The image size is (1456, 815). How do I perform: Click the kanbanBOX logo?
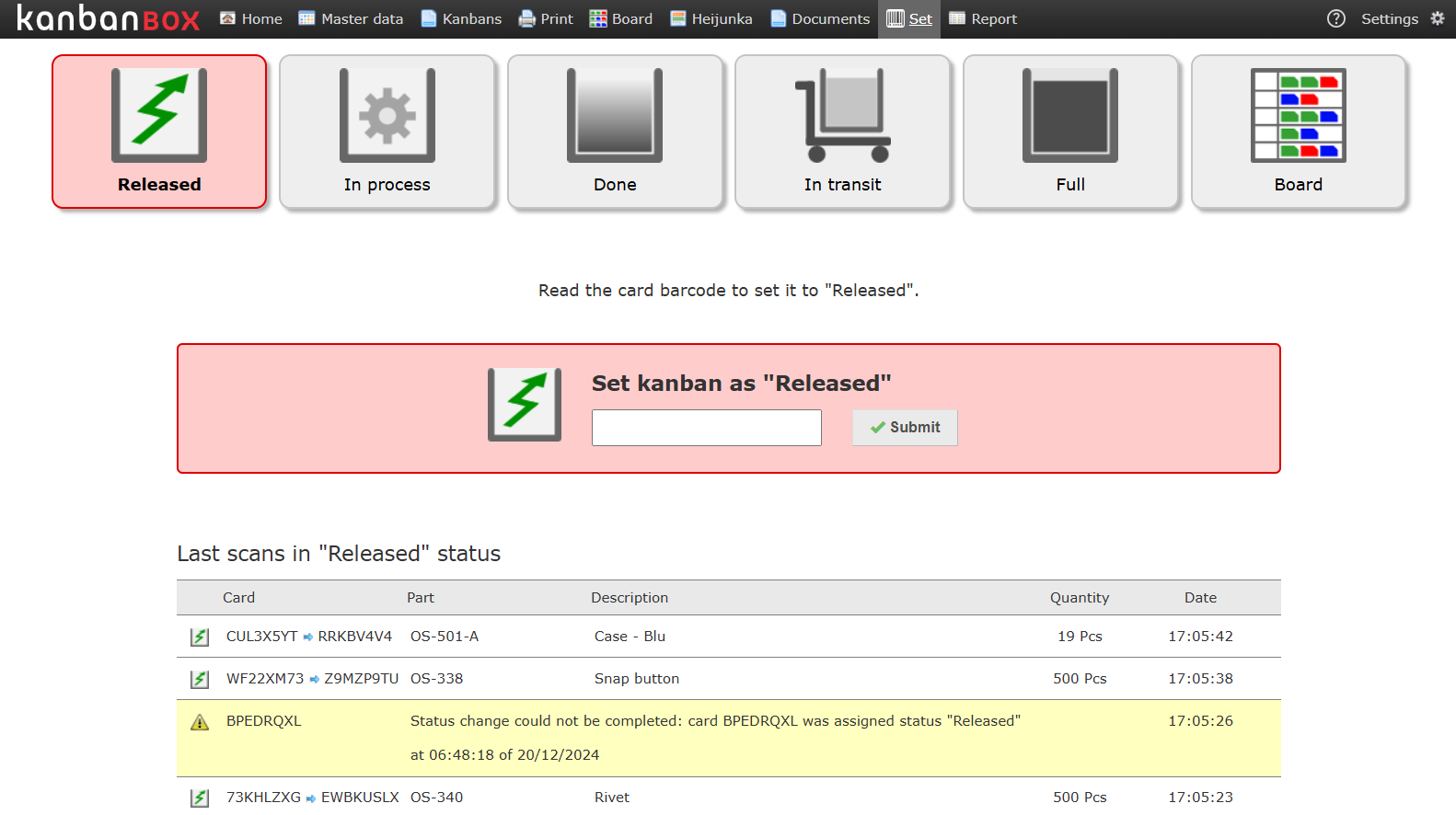pos(108,18)
